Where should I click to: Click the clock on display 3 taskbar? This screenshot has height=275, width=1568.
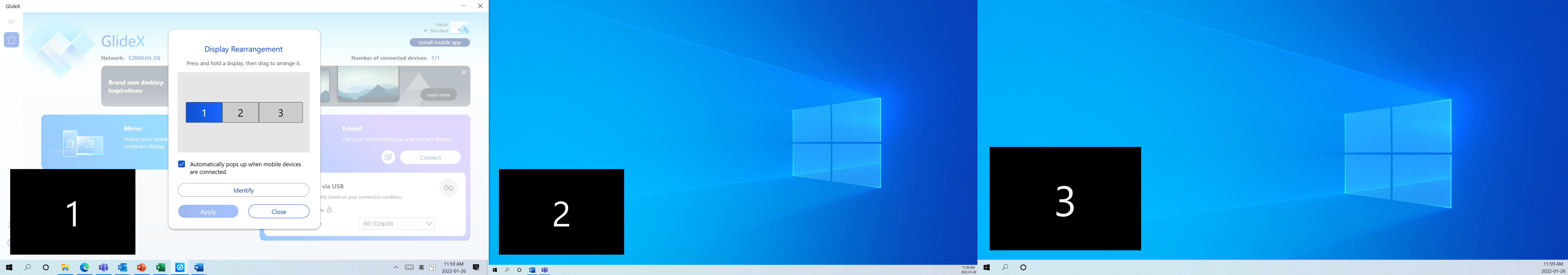[x=1553, y=268]
